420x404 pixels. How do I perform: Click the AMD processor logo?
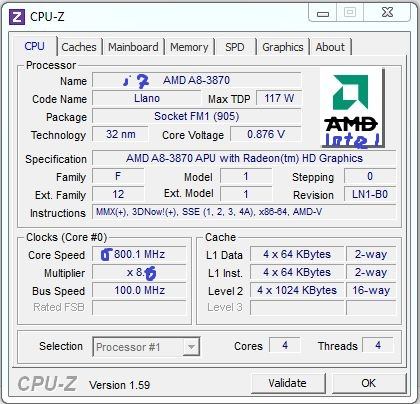point(352,108)
